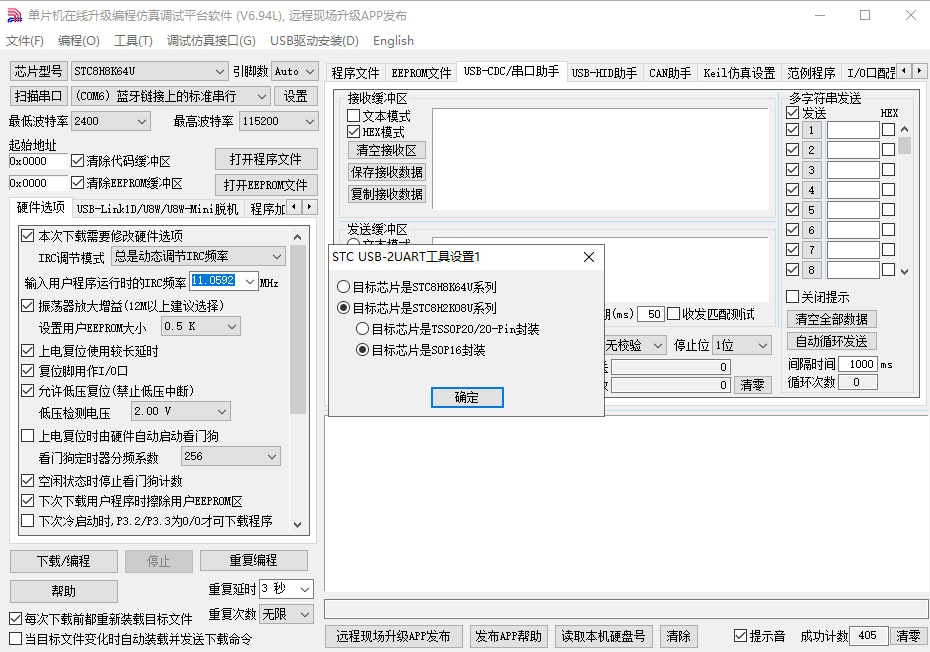Confirm dialog with 确定 button
The image size is (930, 652).
pyautogui.click(x=467, y=397)
